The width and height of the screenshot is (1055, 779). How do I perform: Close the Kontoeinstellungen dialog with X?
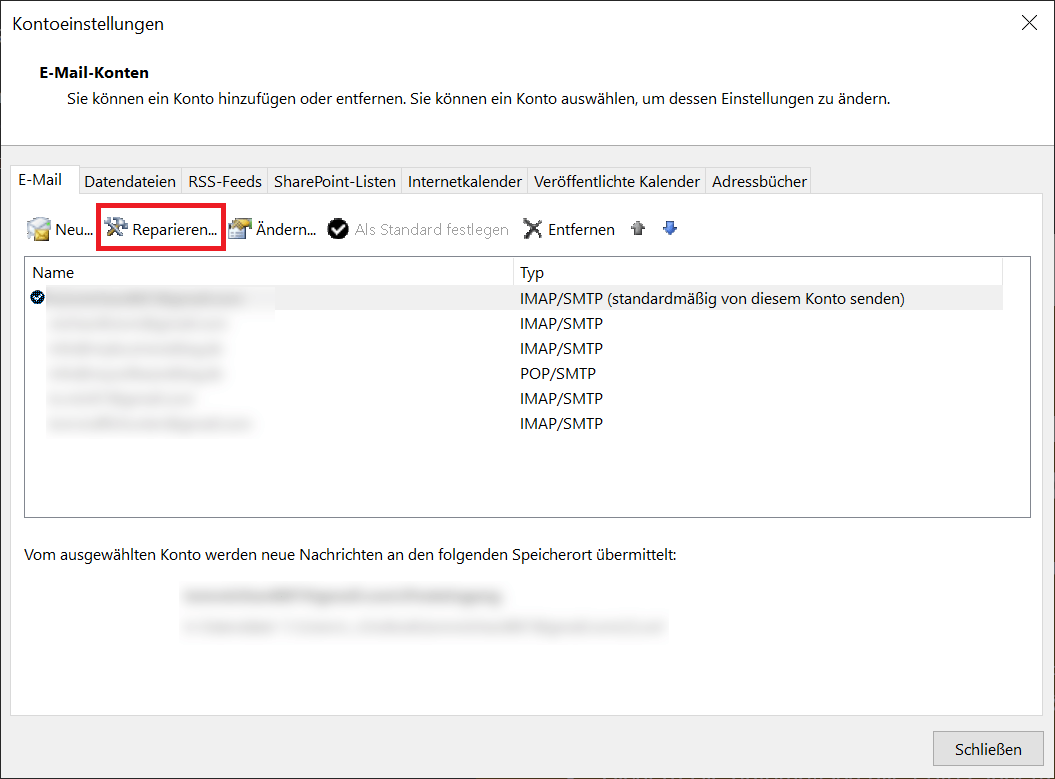[1029, 23]
